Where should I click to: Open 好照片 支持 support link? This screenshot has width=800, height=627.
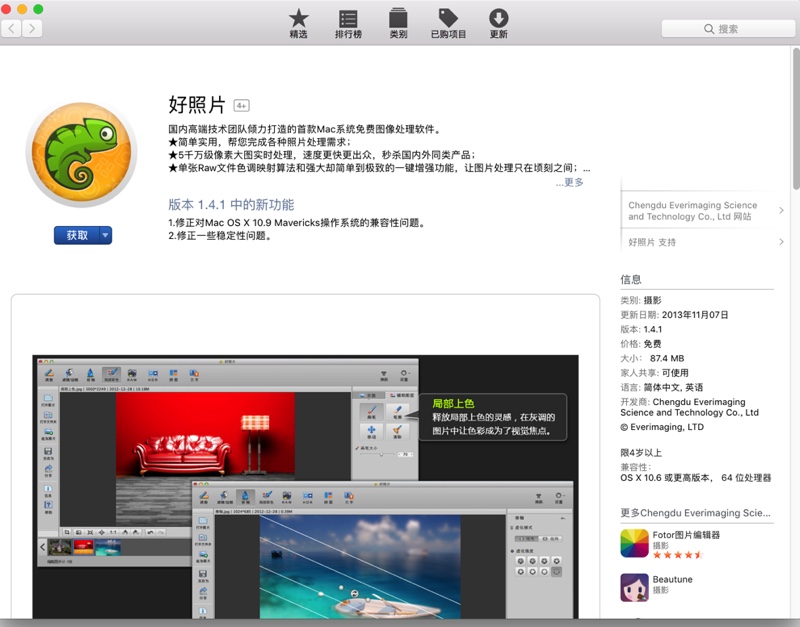pos(652,242)
